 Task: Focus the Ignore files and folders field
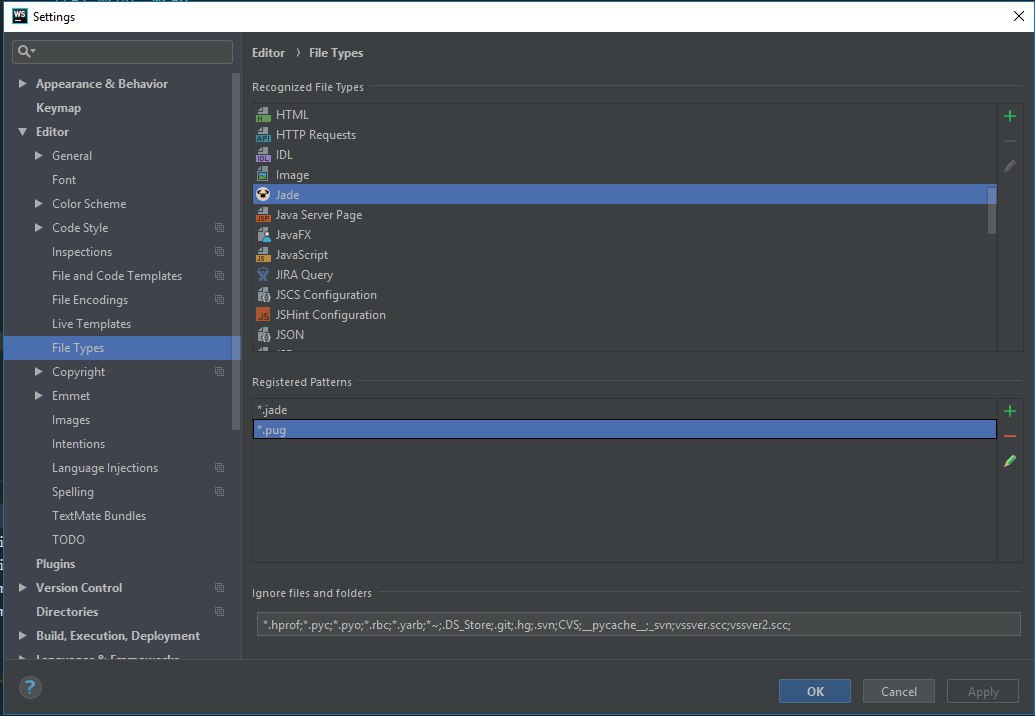[x=638, y=624]
